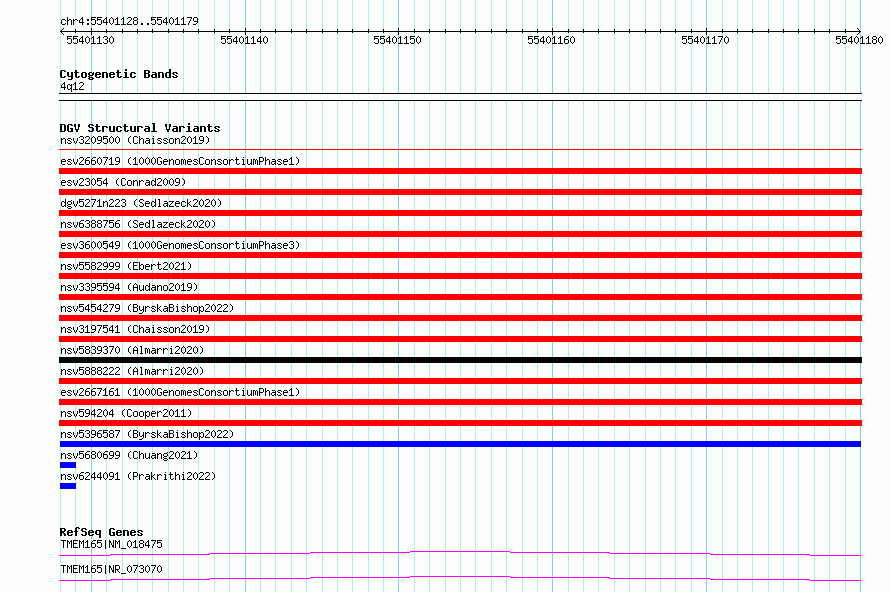Select the 55401140 ruler coordinate label

pyautogui.click(x=244, y=40)
